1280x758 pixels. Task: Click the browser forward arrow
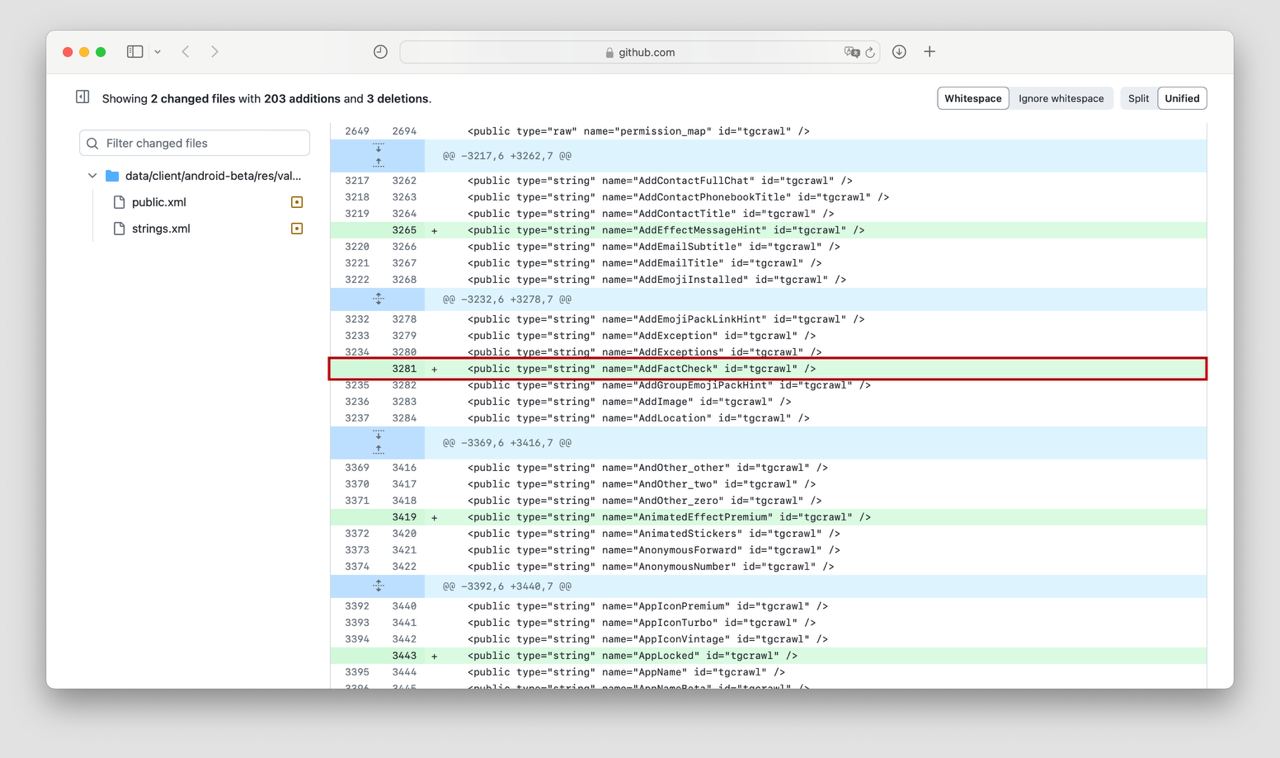[x=214, y=52]
